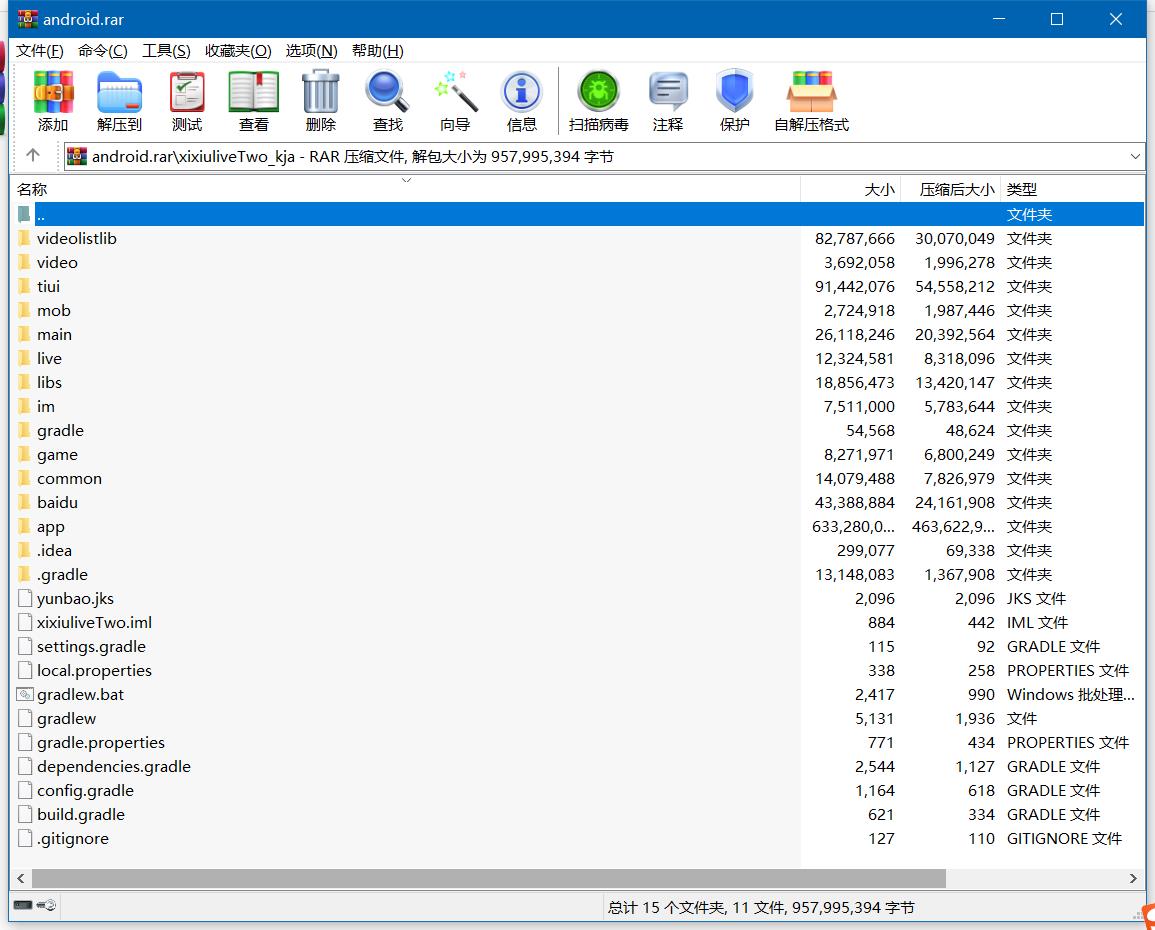Image resolution: width=1155 pixels, height=930 pixels.
Task: Open the Options (选项) menu
Action: 312,51
